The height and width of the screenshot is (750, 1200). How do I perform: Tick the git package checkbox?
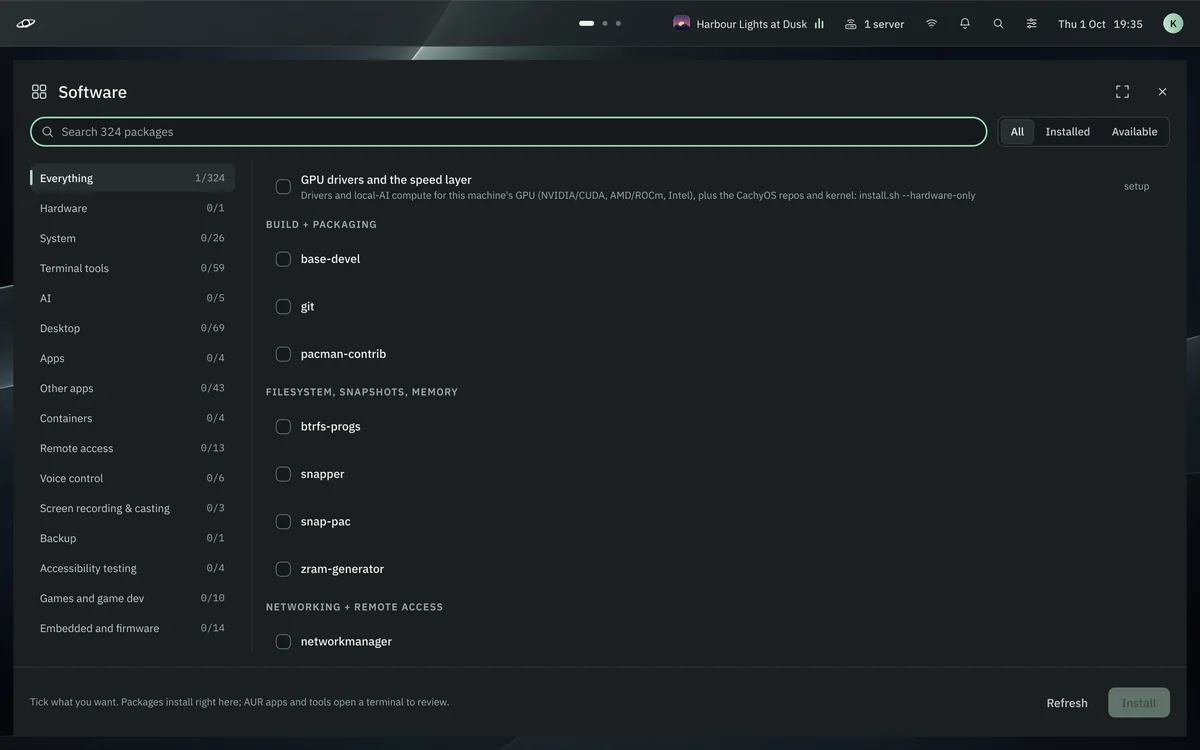(283, 307)
